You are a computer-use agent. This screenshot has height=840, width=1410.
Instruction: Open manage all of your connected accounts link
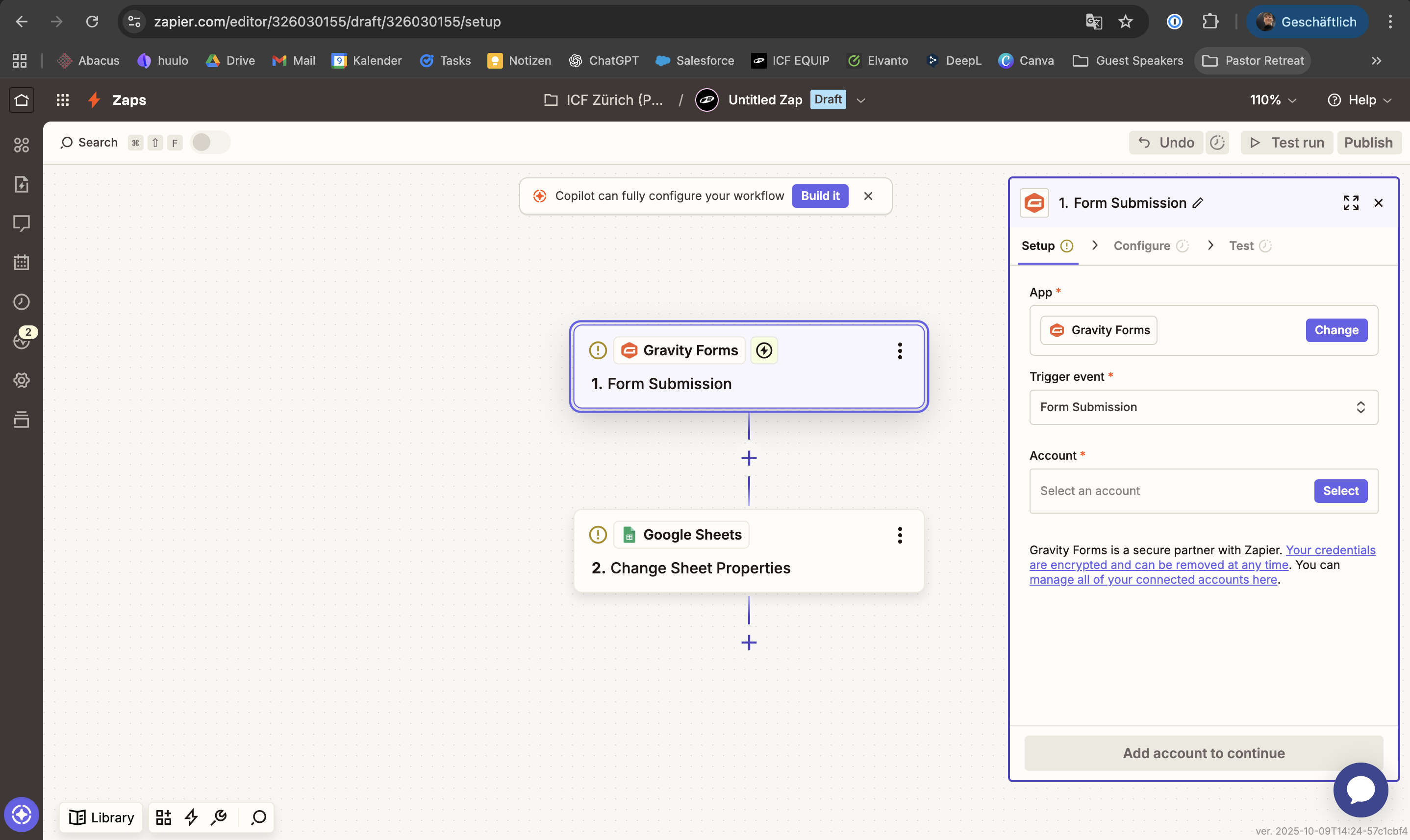(x=1153, y=580)
